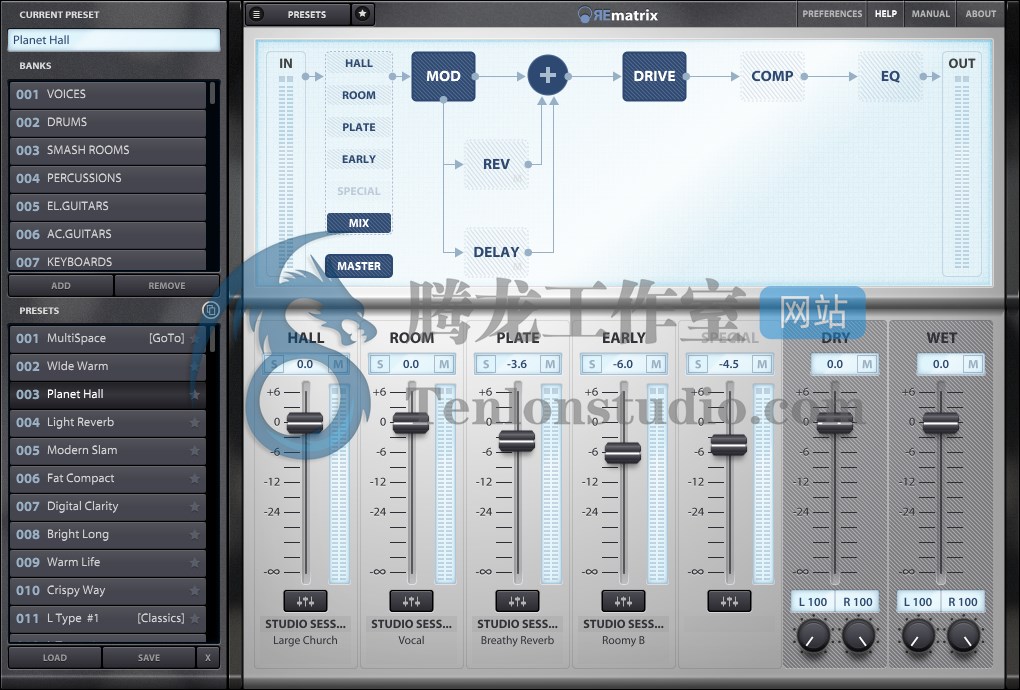Screen dimensions: 1020x690
Task: Favorite the Warm Life preset star
Action: (195, 563)
